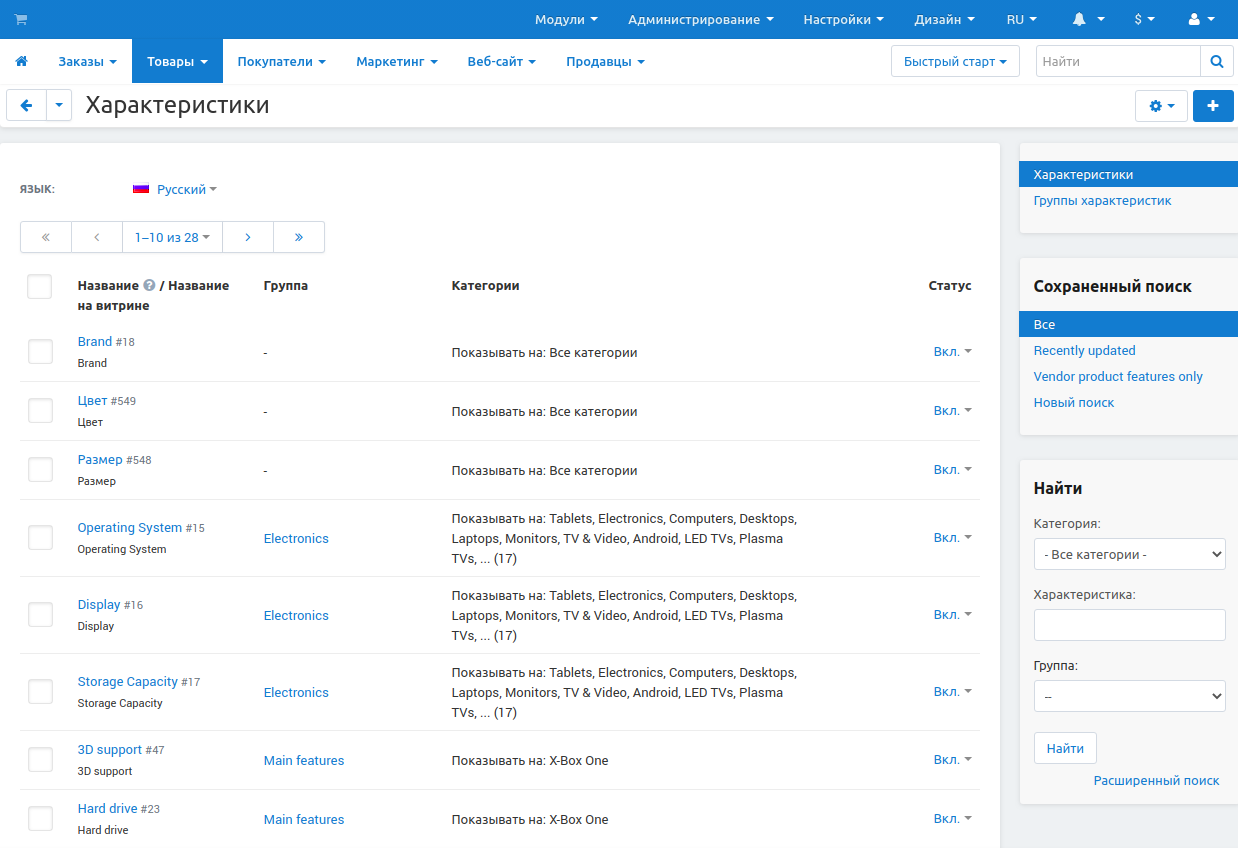Expand the Категория dropdown in search panel
This screenshot has width=1238, height=848.
click(x=1129, y=554)
